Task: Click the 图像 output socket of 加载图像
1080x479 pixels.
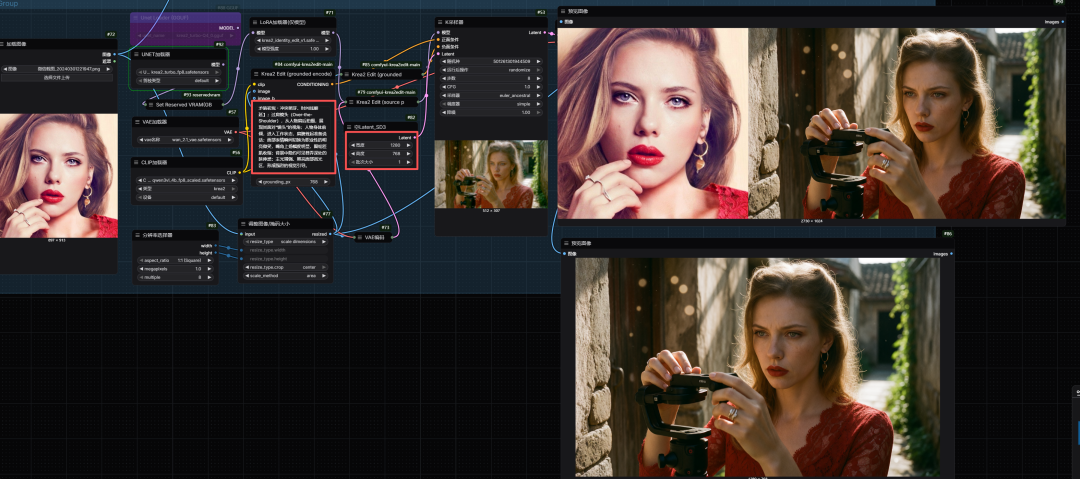Action: tap(116, 54)
